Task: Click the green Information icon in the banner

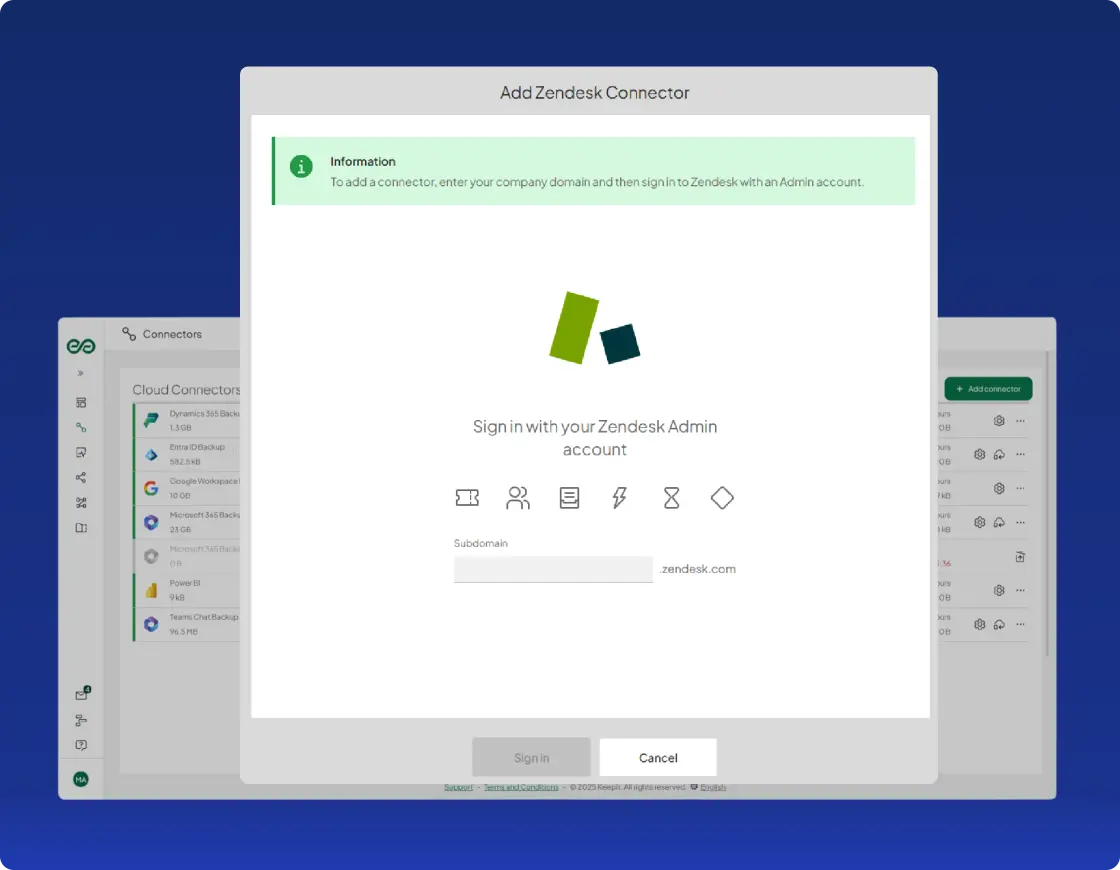Action: click(x=301, y=166)
